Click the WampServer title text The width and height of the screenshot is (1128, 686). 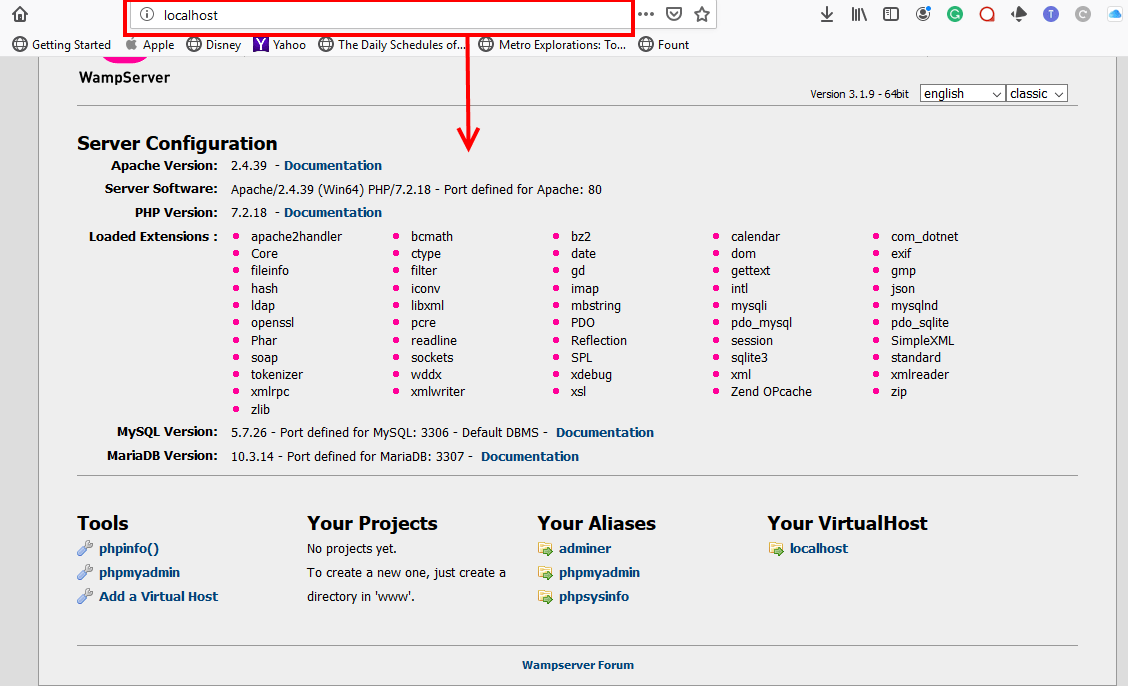pos(124,78)
